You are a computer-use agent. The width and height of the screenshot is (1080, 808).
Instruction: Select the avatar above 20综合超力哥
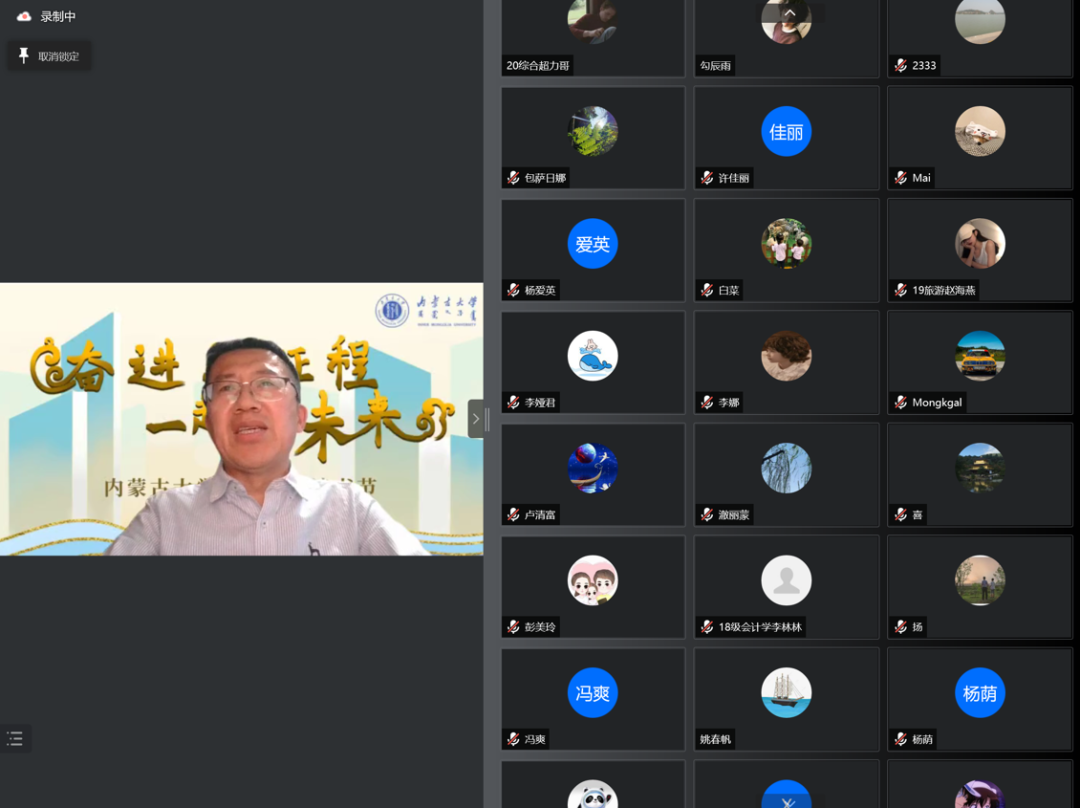592,21
